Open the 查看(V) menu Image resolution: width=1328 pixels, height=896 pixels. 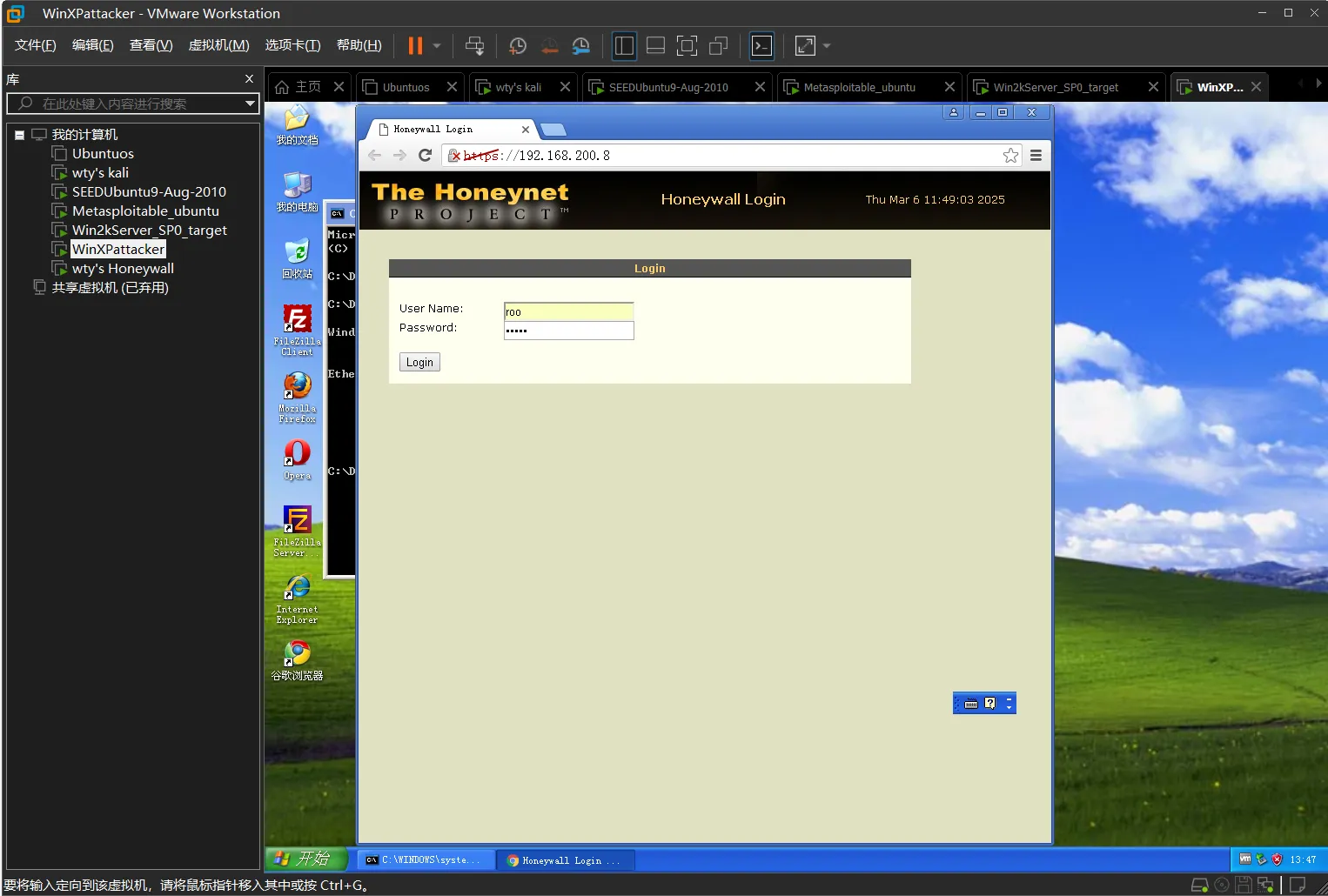[x=151, y=45]
